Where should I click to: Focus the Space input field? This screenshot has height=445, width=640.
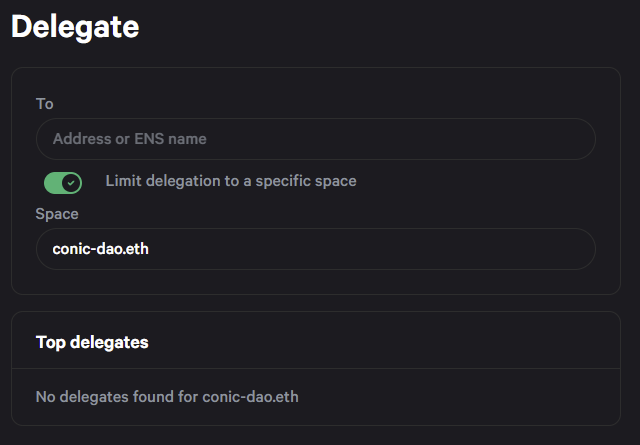click(315, 249)
